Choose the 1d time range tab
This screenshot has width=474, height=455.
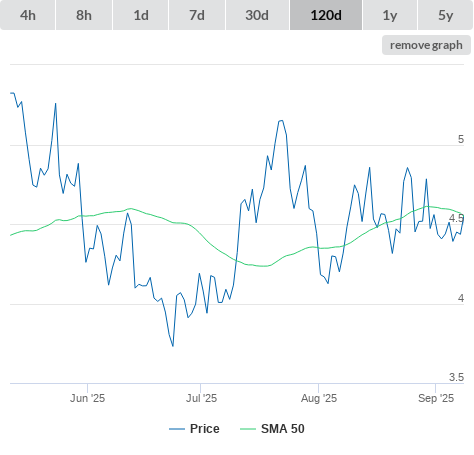(141, 15)
